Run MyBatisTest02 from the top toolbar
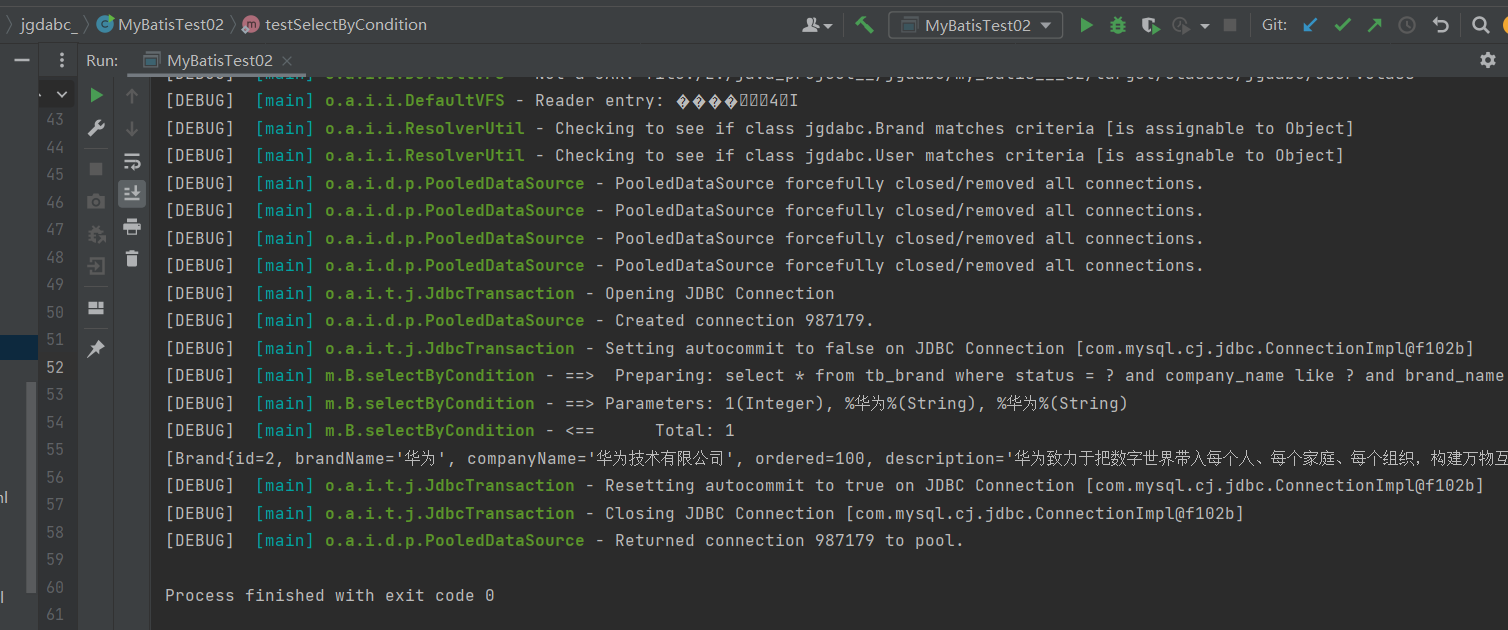 click(1086, 25)
